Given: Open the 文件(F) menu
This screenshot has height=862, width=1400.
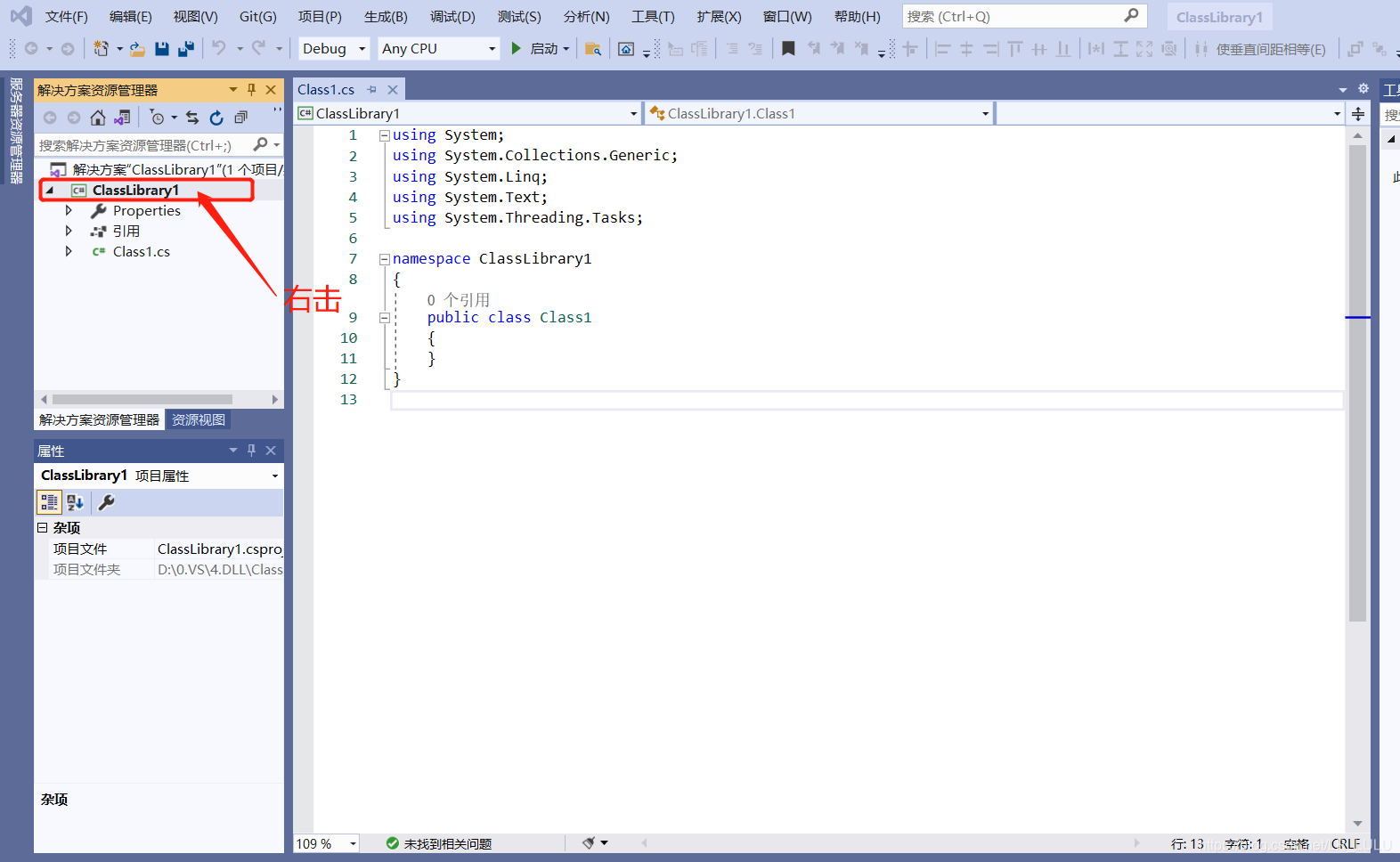Looking at the screenshot, I should click(67, 17).
